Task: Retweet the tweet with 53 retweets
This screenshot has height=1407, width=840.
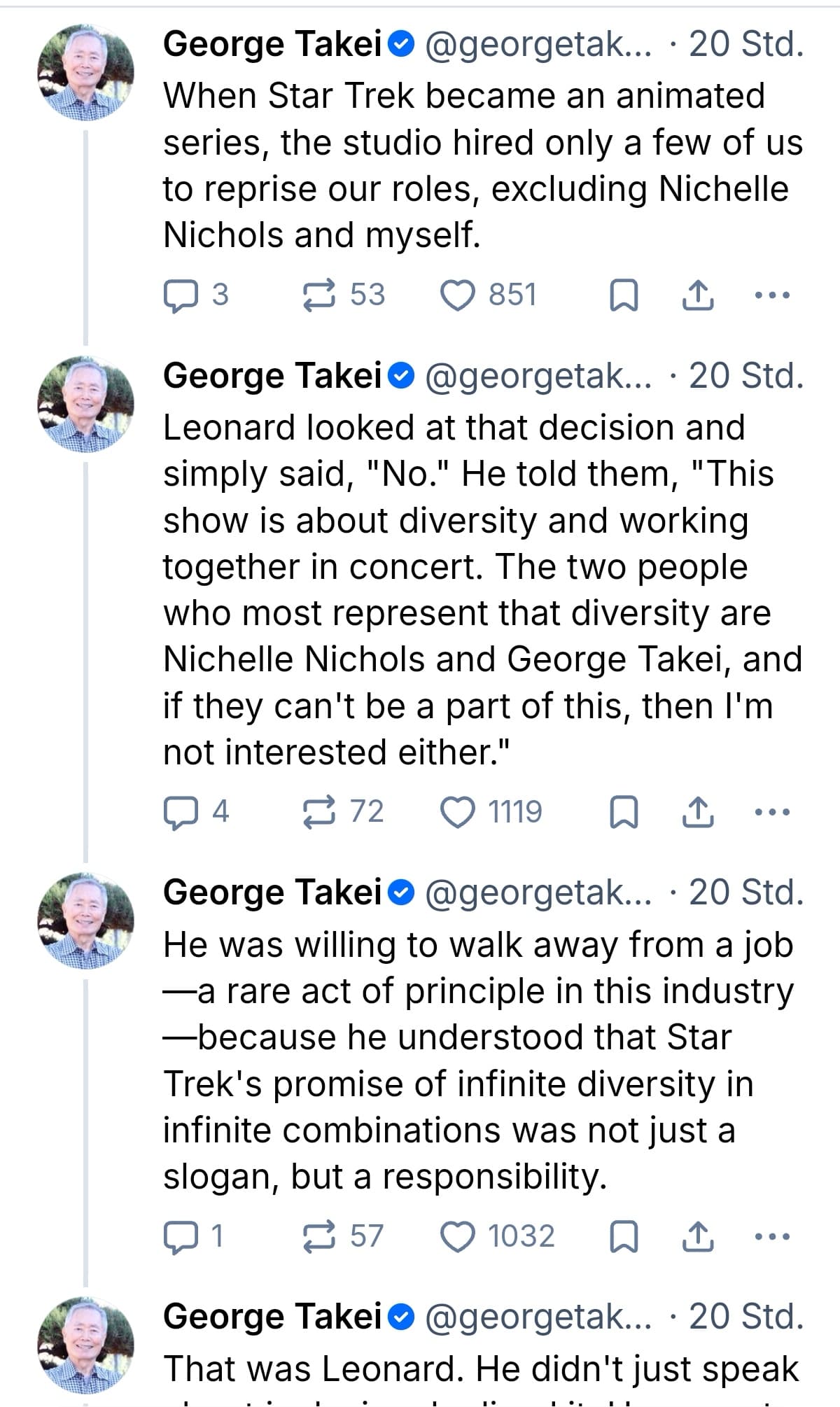Action: [320, 295]
